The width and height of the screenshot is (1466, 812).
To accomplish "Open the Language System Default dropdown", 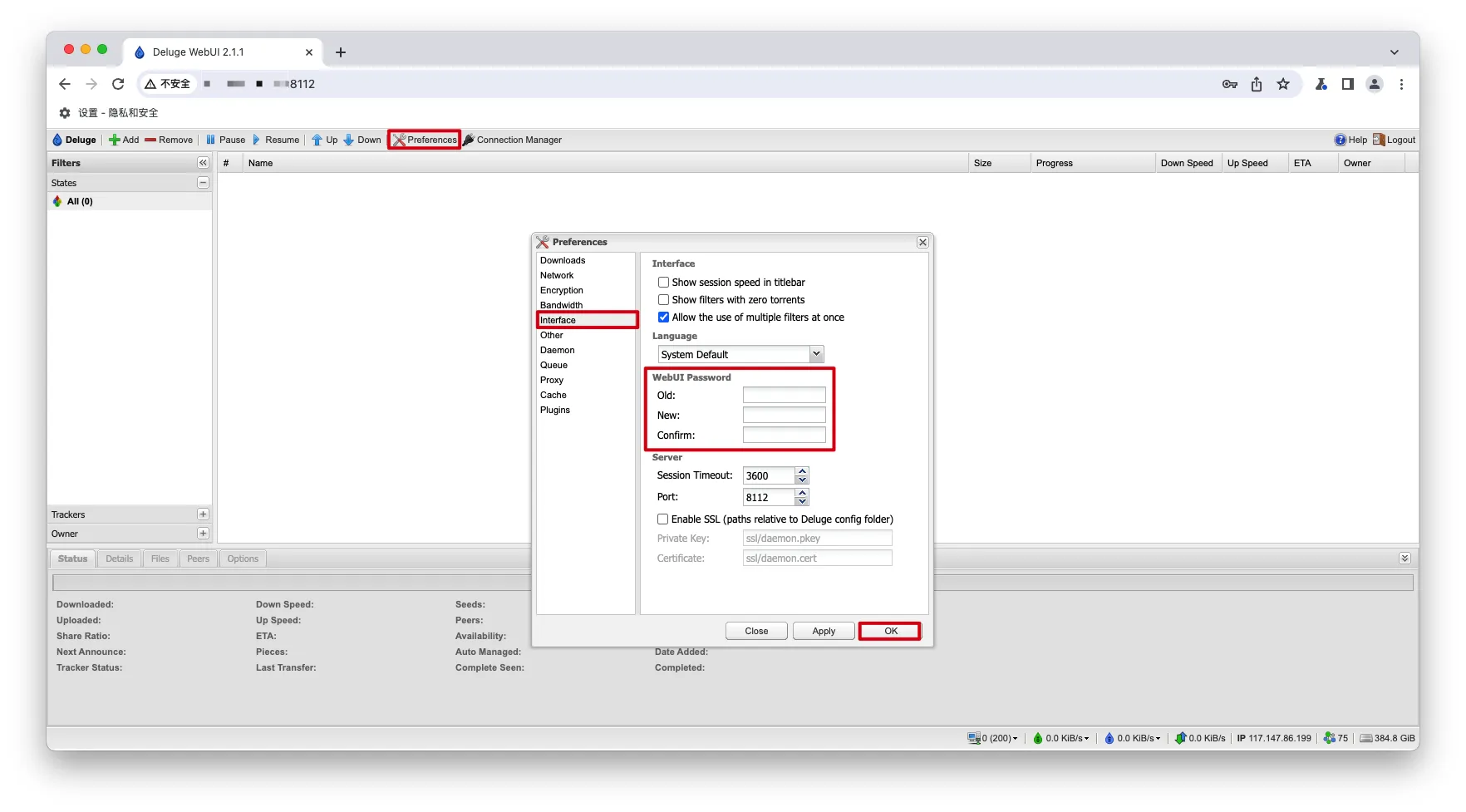I will [x=740, y=354].
